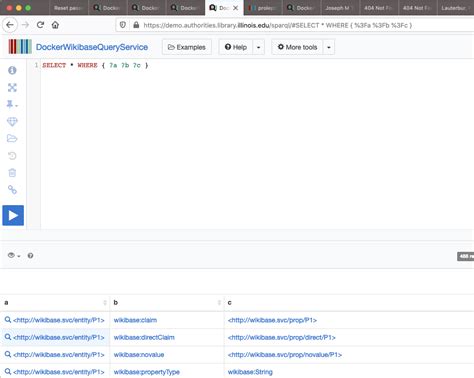Click the wikibase:directClaim link
This screenshot has width=474, height=378.
tap(144, 337)
